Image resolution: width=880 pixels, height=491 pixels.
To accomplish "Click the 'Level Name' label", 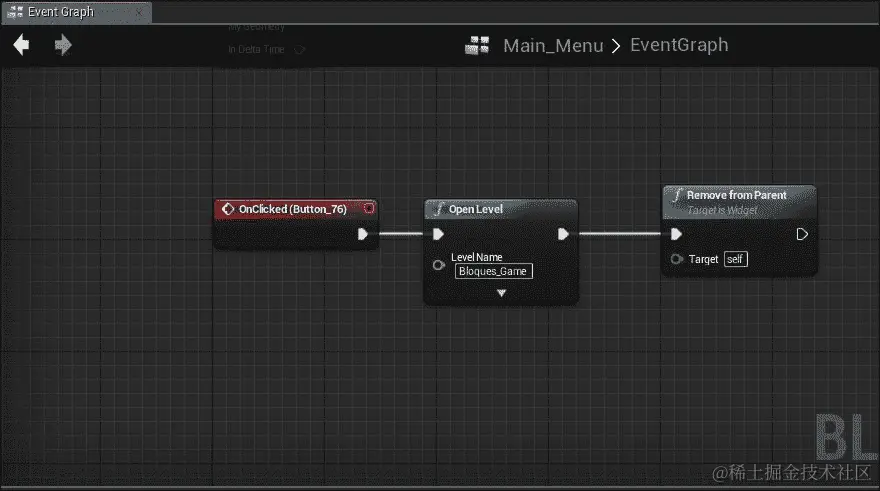I will click(x=476, y=257).
